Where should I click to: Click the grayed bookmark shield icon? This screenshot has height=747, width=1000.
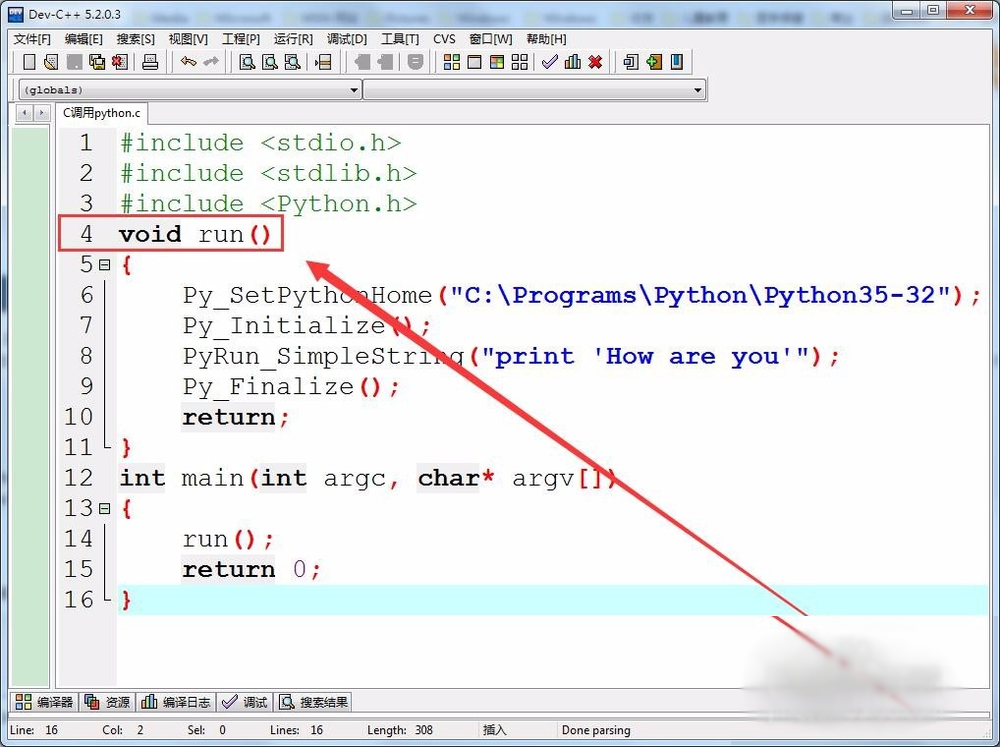415,62
